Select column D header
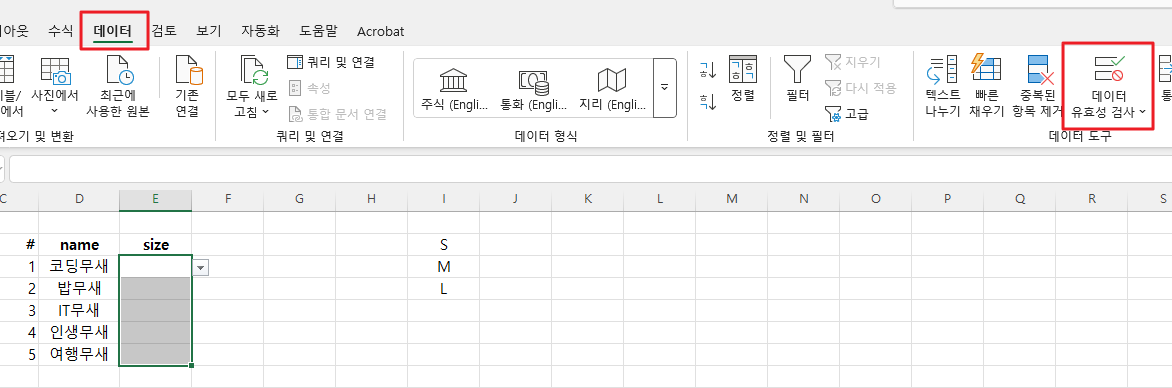Viewport: 1172px width, 388px height. [x=79, y=199]
